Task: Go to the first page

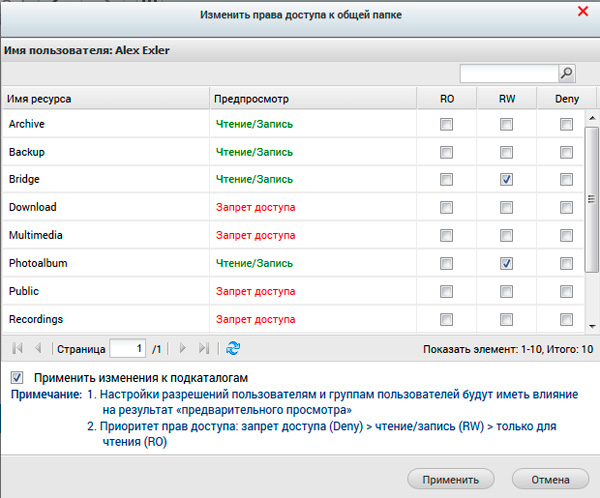Action: (x=17, y=349)
